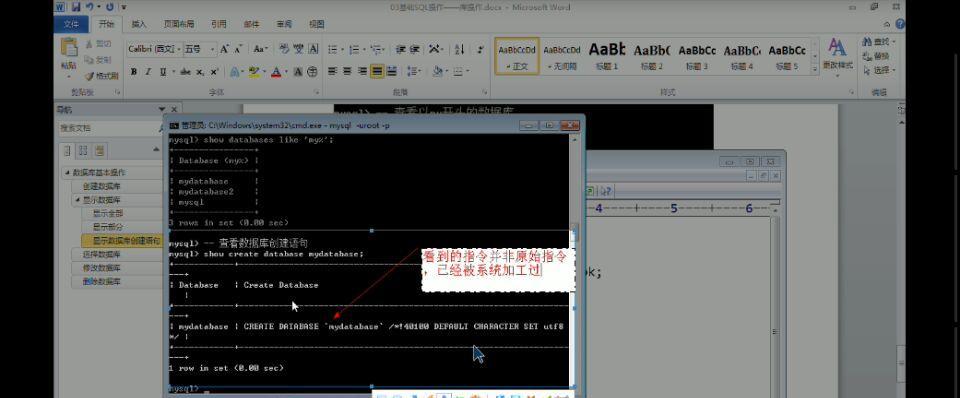Click the Format Painter (格式刷) button
This screenshot has height=398, width=960.
click(x=102, y=76)
